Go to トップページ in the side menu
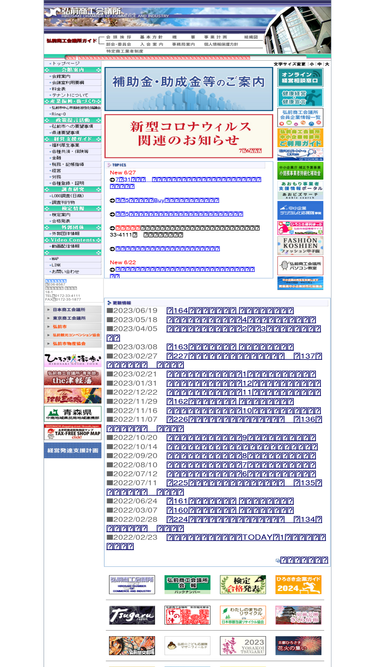Viewport: 375px width, 667px height. pyautogui.click(x=73, y=63)
